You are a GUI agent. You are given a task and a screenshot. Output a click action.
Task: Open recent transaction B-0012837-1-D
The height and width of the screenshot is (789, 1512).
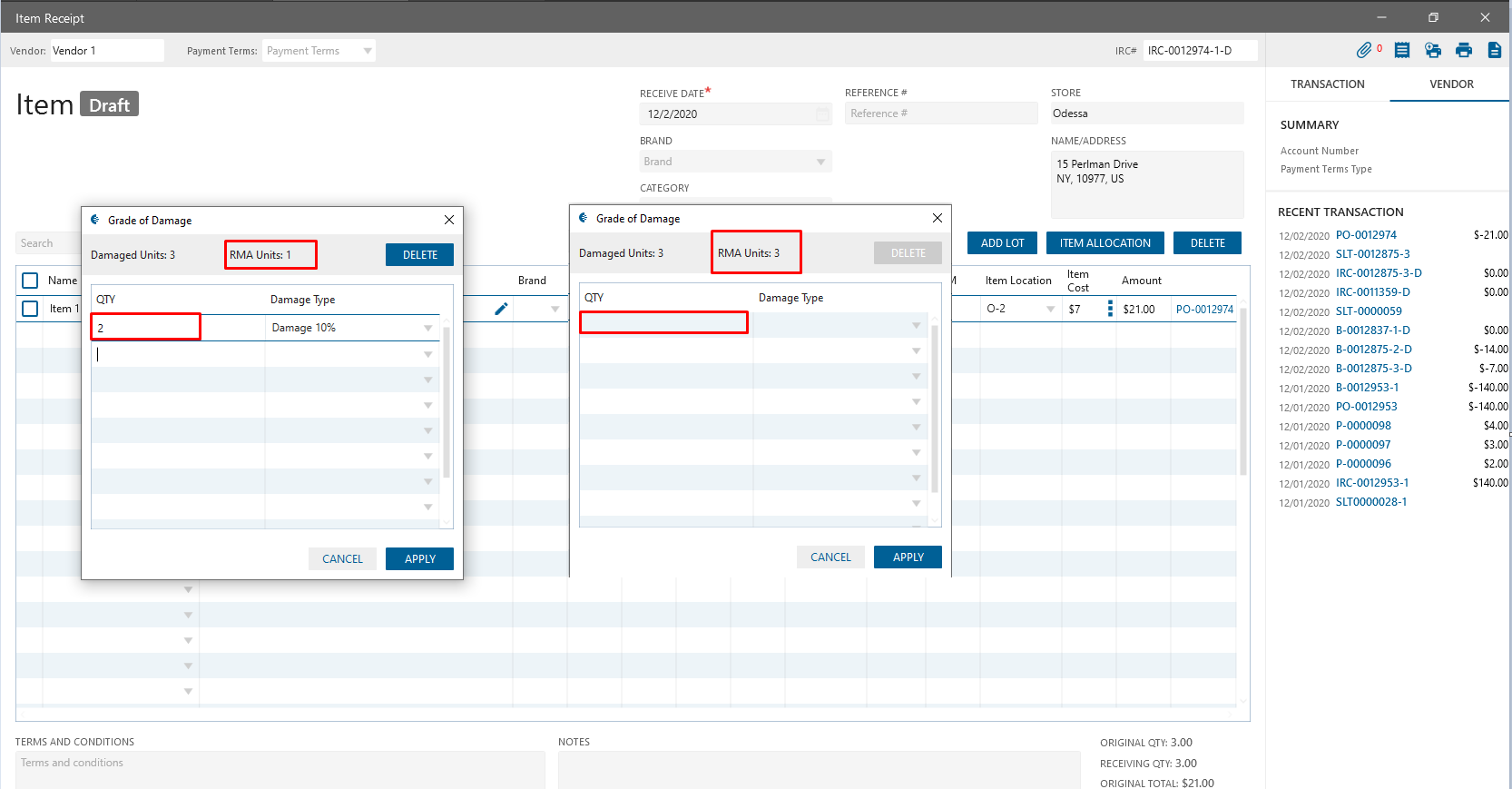[1372, 330]
